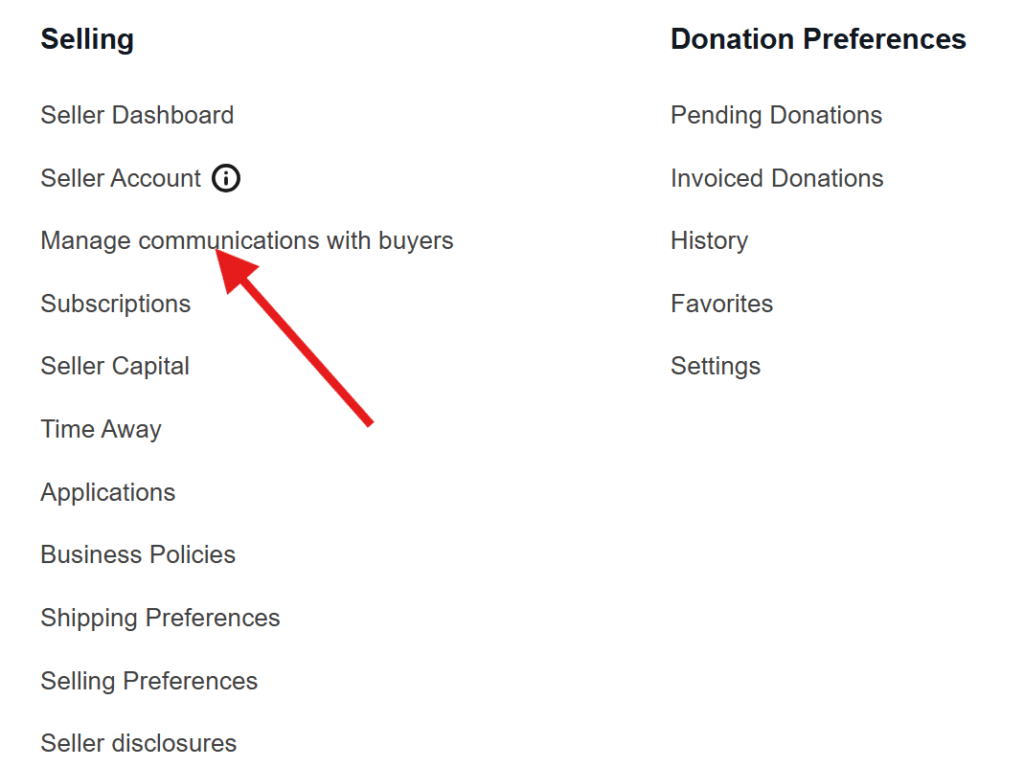Go to Selling Preferences
This screenshot has width=1024, height=767.
click(149, 681)
